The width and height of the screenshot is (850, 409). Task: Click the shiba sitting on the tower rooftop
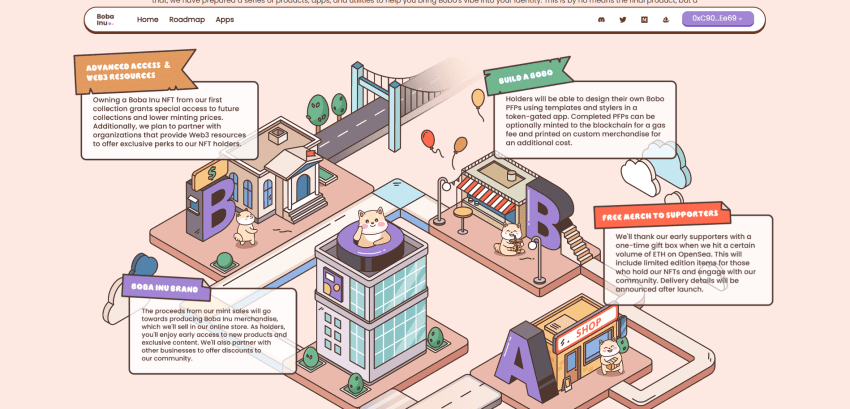pyautogui.click(x=372, y=228)
